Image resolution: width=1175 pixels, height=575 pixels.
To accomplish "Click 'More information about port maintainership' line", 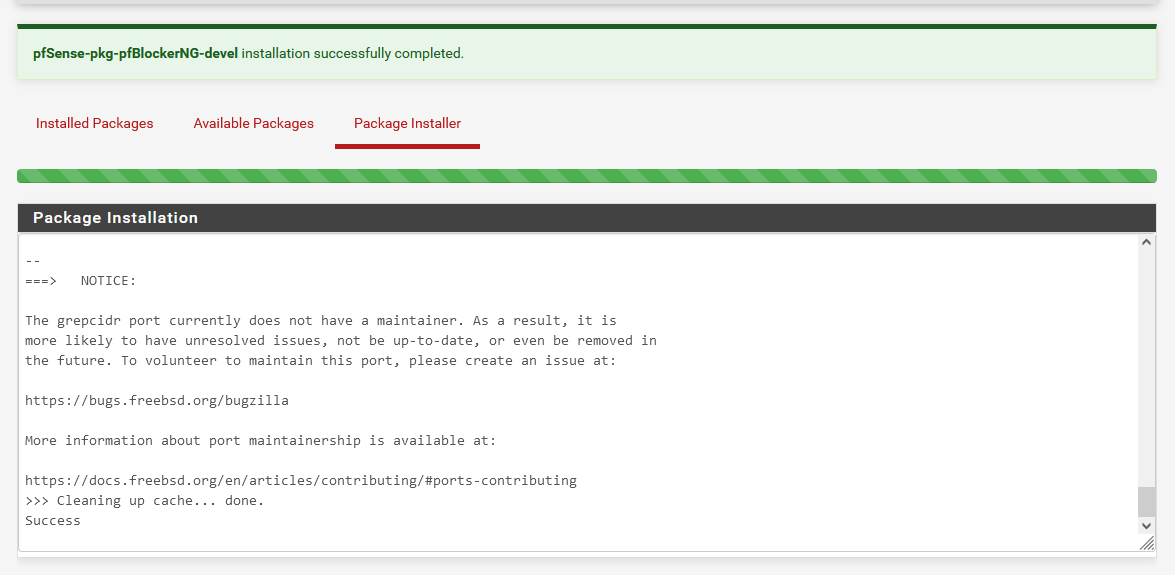I will point(261,440).
